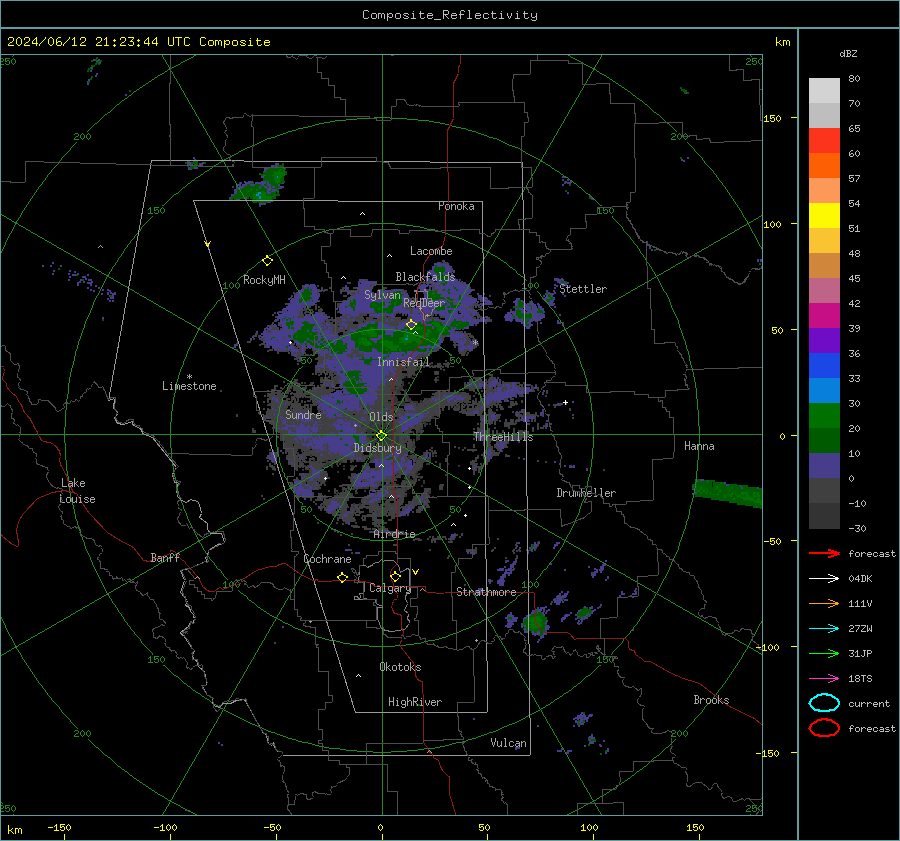Click the Innisfail city label
The height and width of the screenshot is (841, 900).
coord(403,362)
